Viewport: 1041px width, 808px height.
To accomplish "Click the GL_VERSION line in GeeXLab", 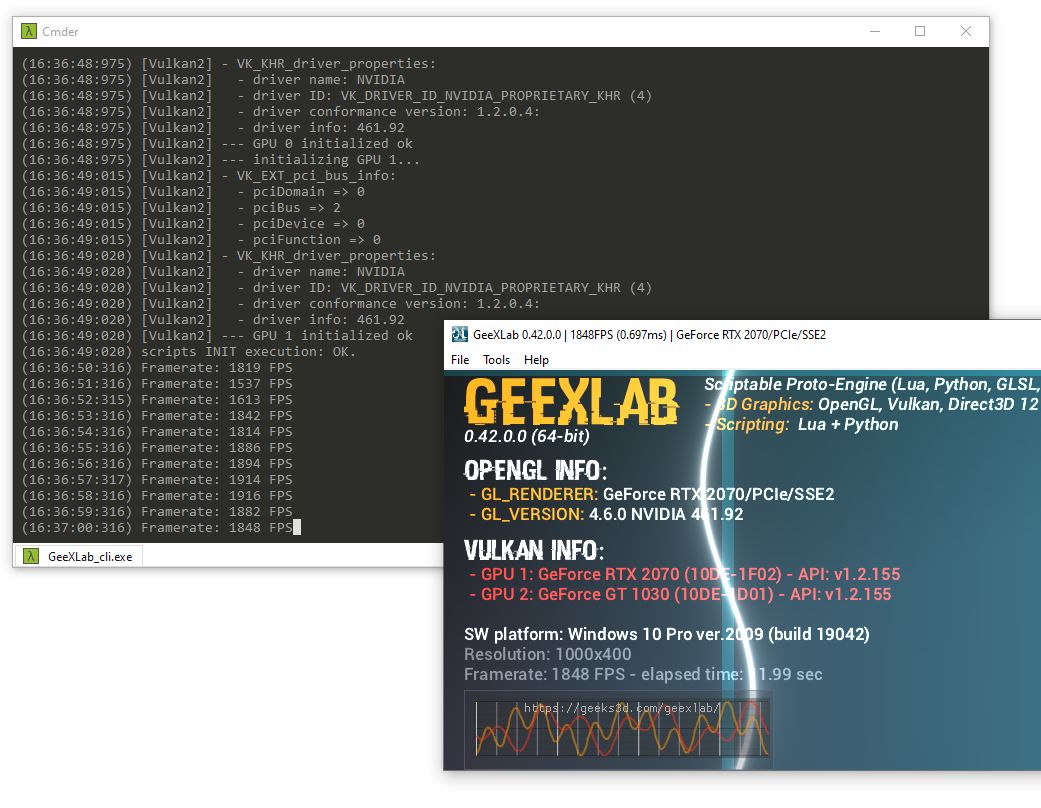I will [606, 514].
